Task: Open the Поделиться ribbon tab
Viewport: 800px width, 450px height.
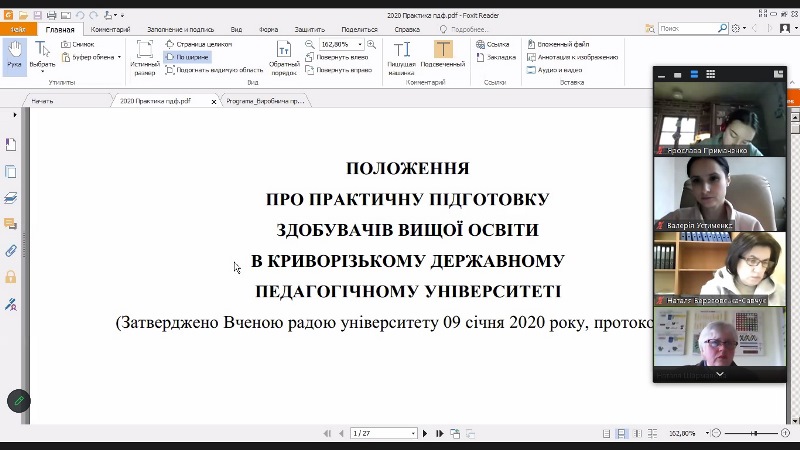Action: [359, 30]
